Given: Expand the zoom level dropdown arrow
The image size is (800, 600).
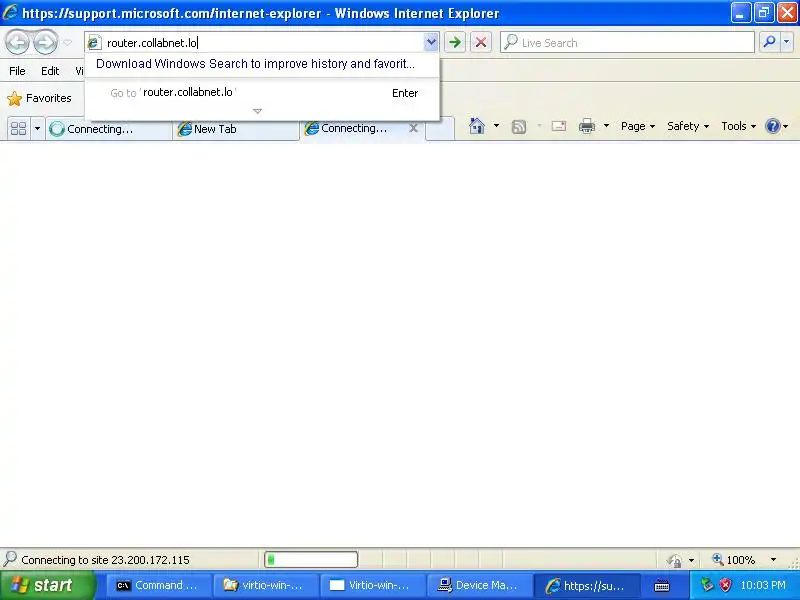Looking at the screenshot, I should point(773,560).
